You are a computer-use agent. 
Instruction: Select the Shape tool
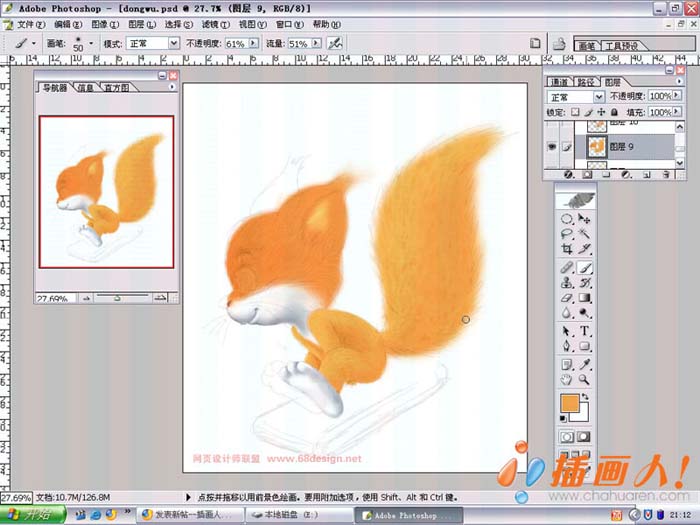(584, 346)
